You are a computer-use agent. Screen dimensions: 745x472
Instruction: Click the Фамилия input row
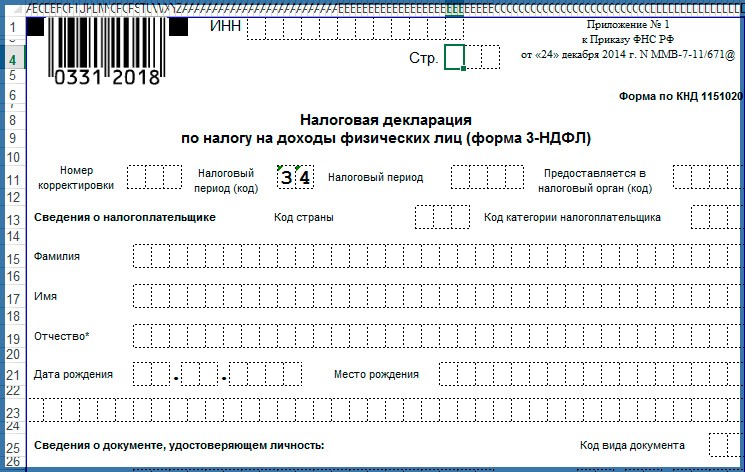coord(430,257)
